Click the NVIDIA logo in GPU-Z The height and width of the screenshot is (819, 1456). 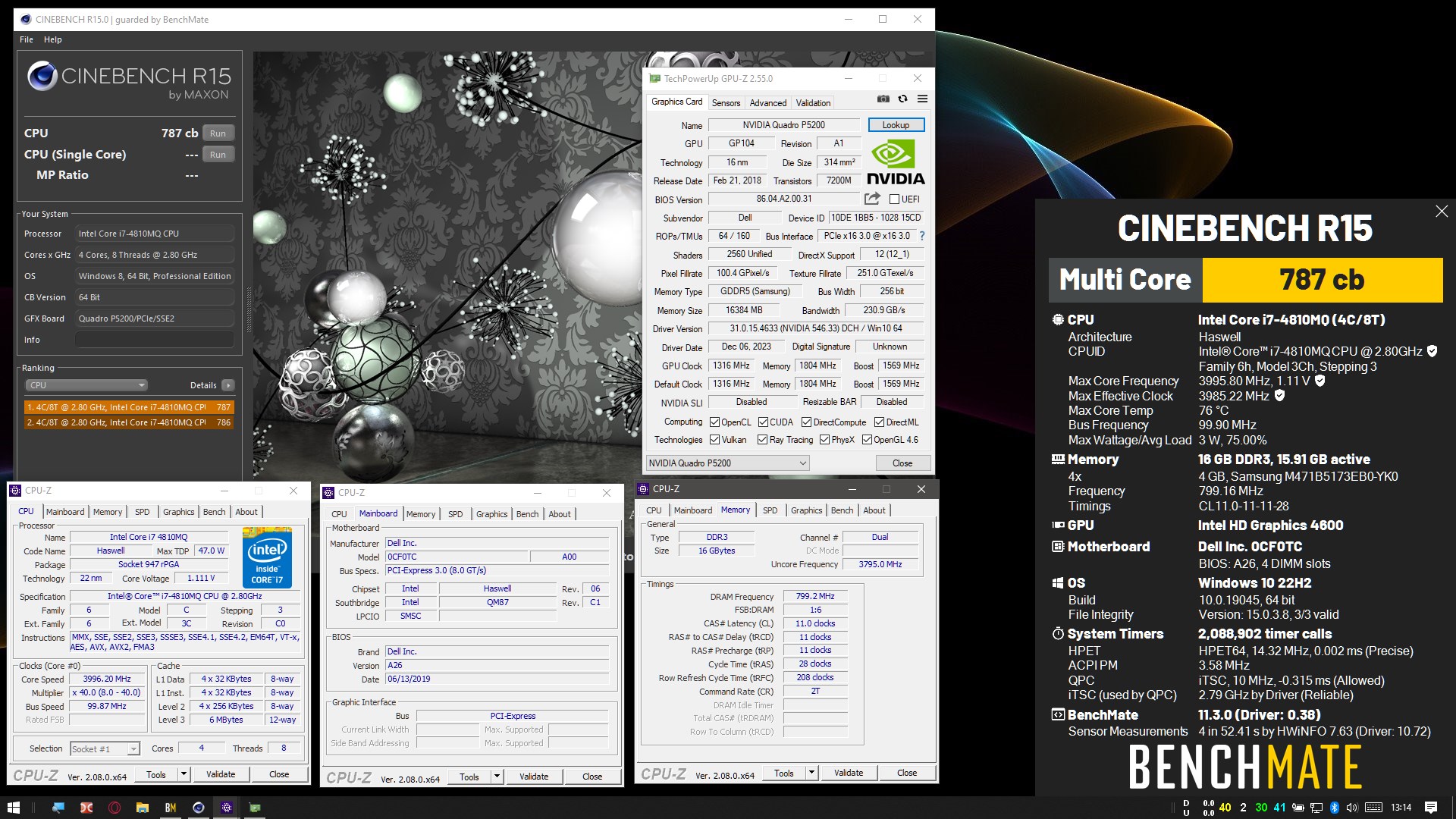coord(896,162)
